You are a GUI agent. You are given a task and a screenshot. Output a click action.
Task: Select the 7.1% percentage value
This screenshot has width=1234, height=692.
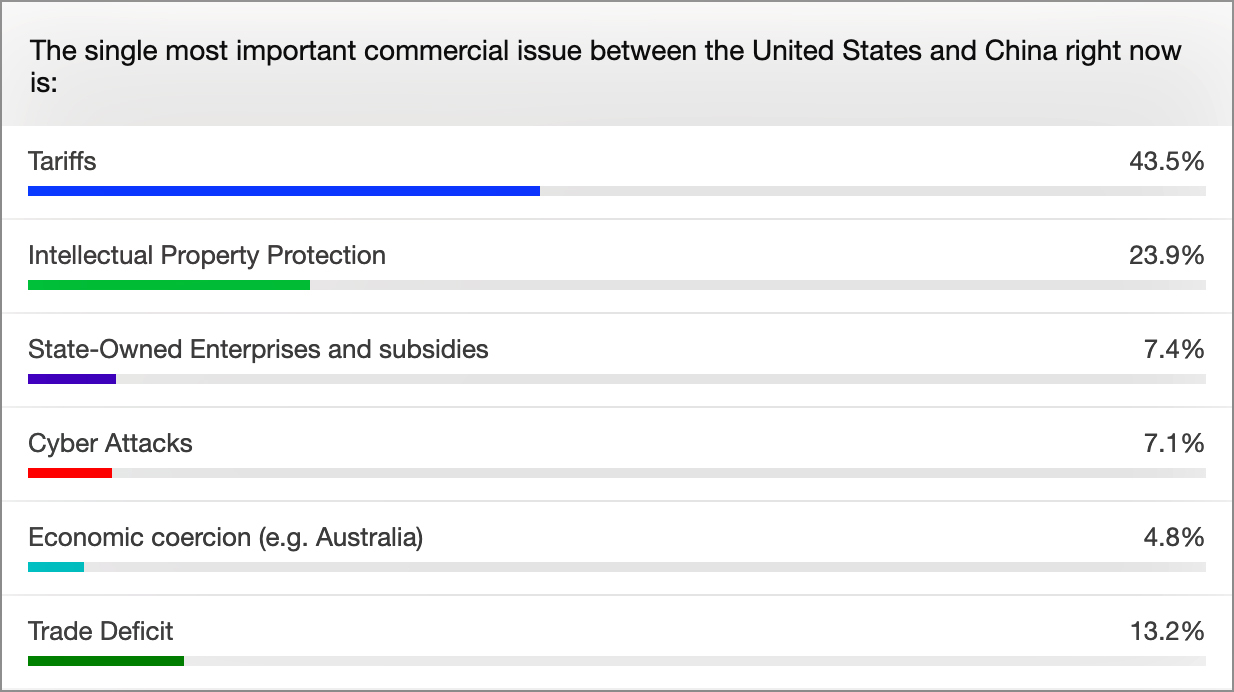(x=1174, y=443)
